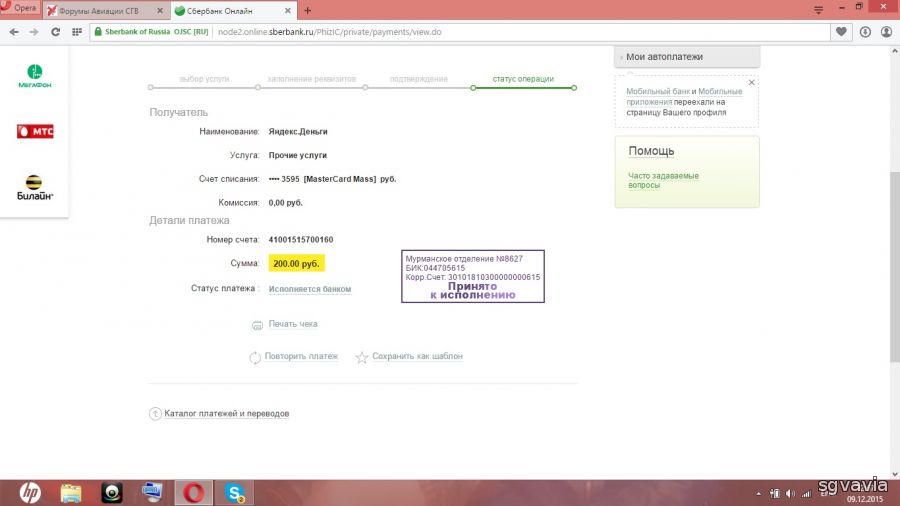
Task: Dismiss the mobile bank notice with X
Action: coord(751,83)
